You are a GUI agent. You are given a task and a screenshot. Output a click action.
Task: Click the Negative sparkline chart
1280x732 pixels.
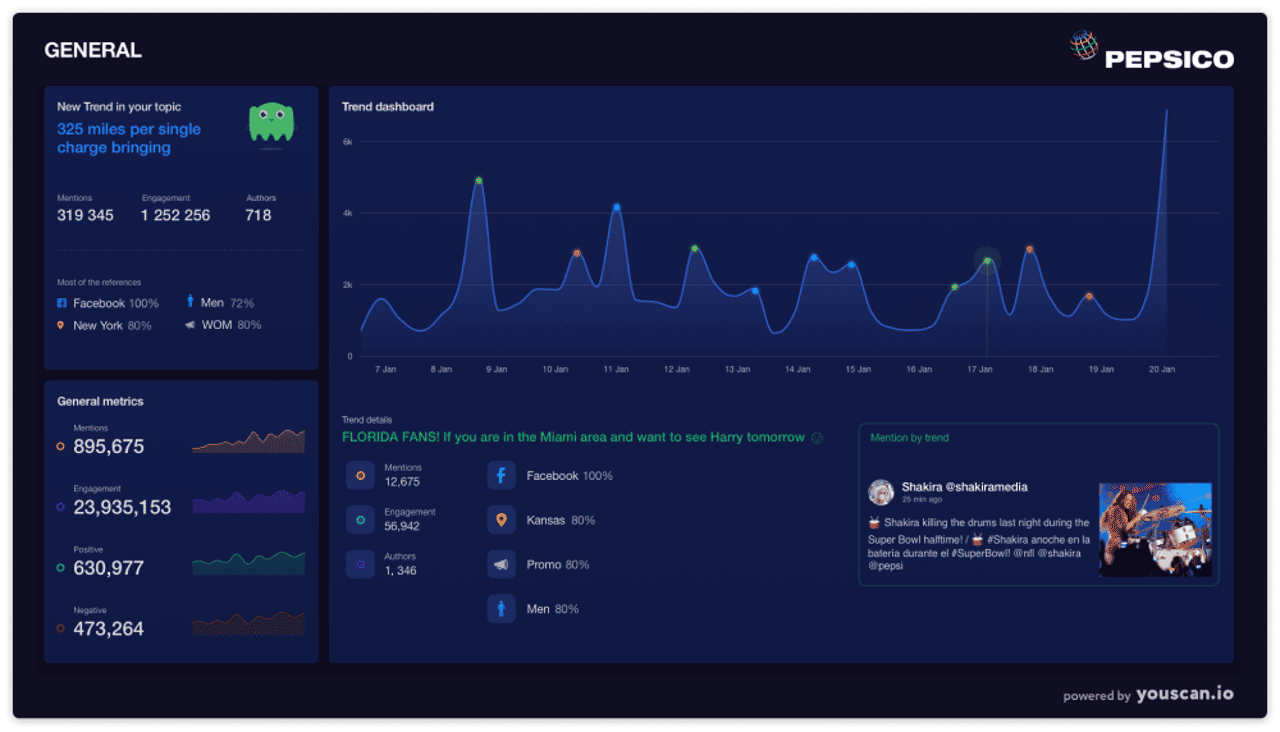tap(248, 623)
